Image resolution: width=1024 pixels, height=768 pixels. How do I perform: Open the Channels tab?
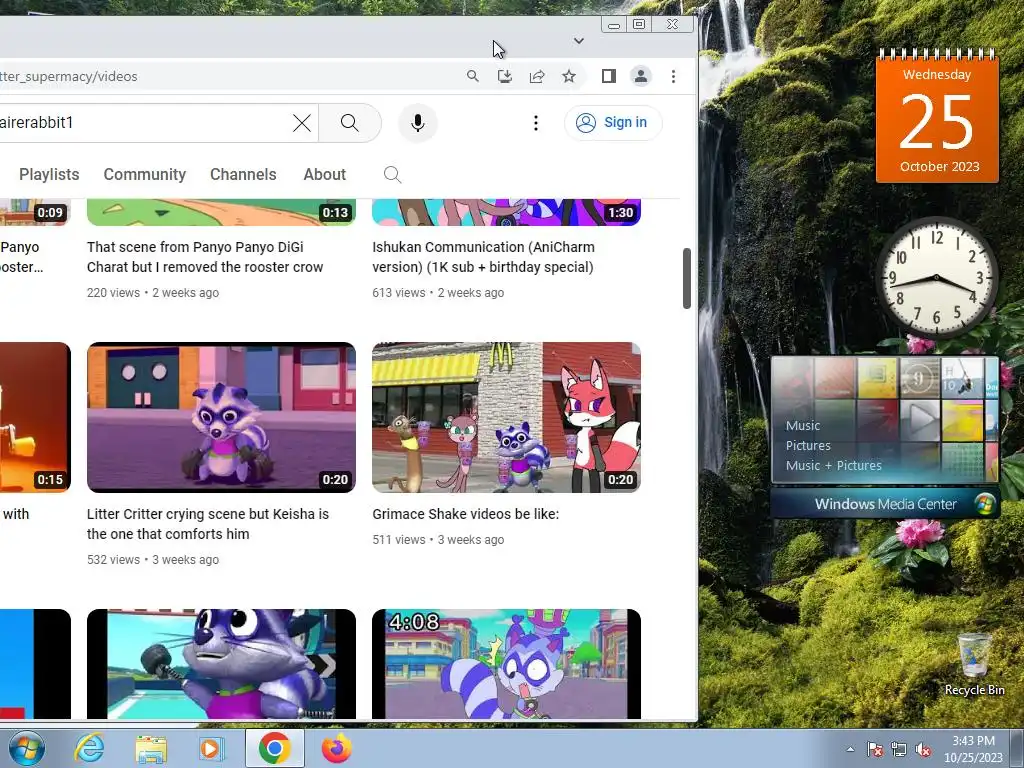[243, 174]
